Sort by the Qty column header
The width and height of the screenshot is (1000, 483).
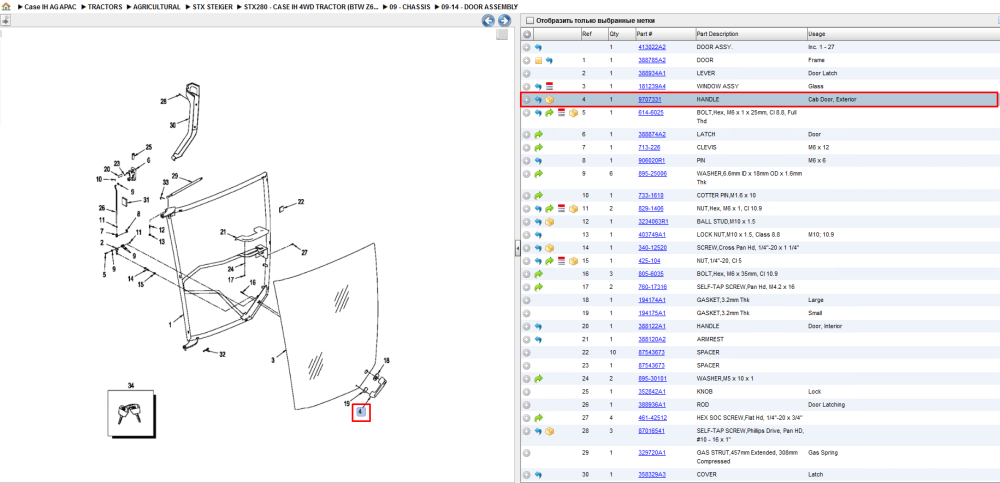point(620,34)
